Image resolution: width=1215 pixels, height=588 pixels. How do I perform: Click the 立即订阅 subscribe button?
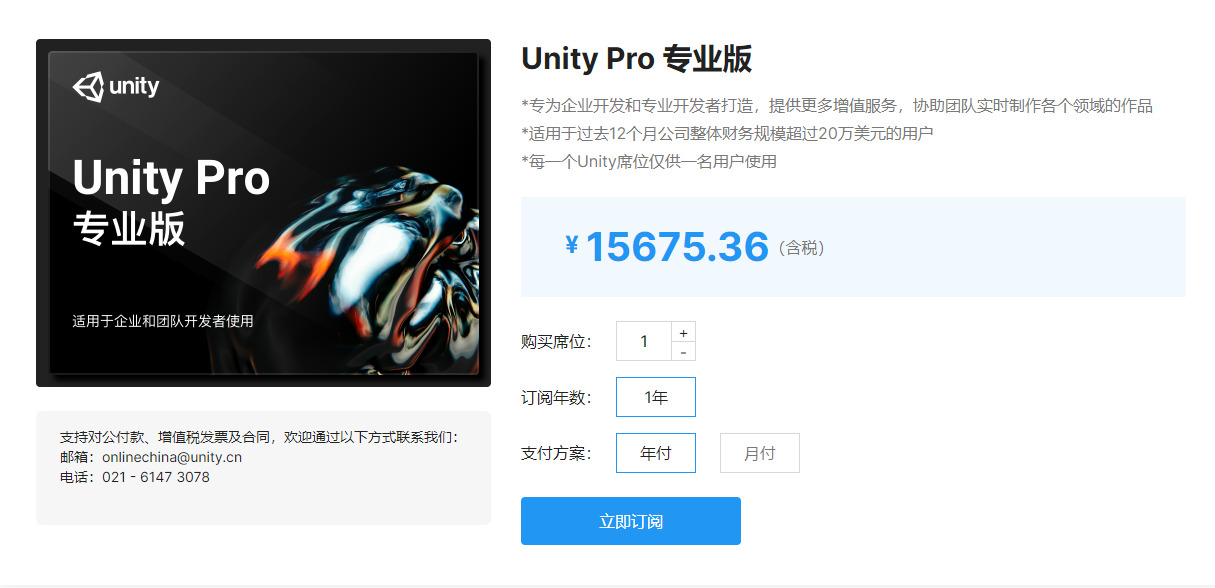pyautogui.click(x=631, y=521)
